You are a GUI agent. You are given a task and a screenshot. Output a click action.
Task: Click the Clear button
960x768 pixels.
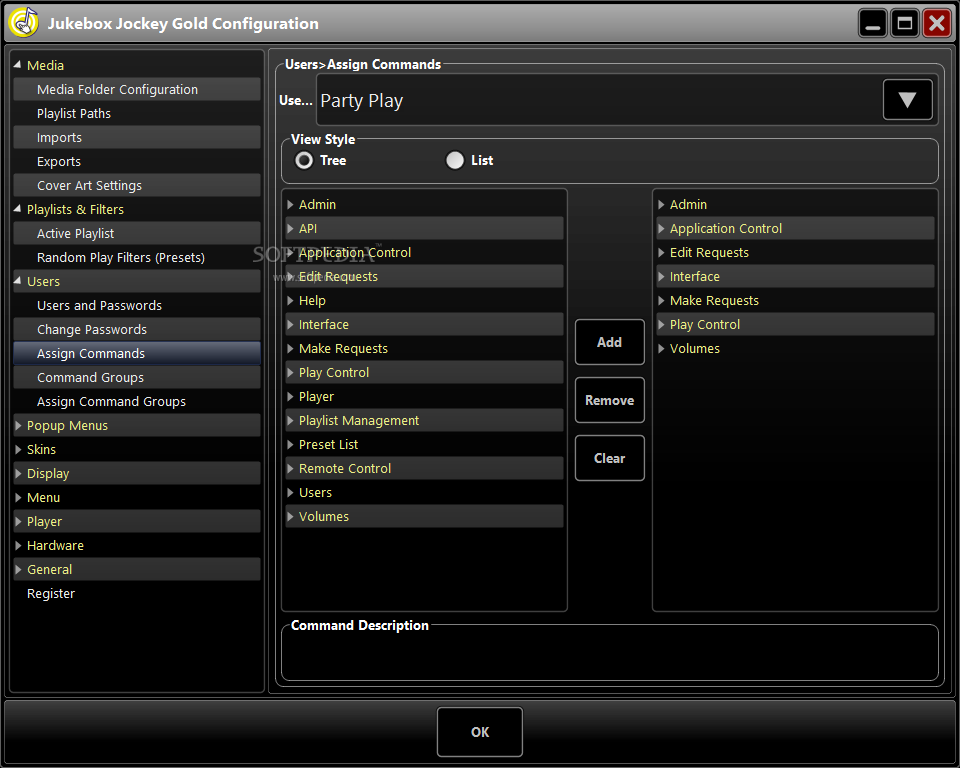[610, 458]
